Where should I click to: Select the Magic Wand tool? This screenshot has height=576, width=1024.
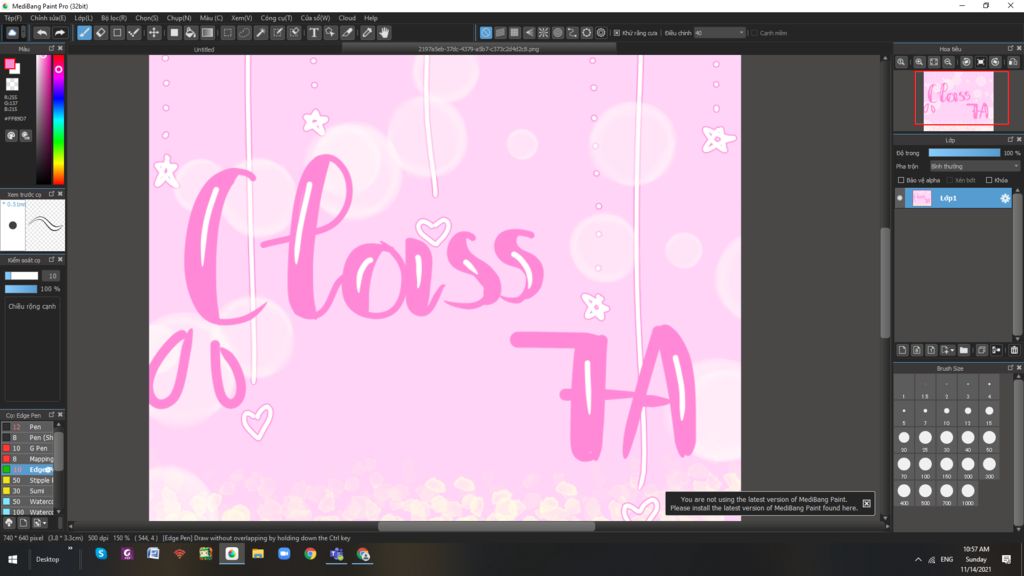(261, 33)
